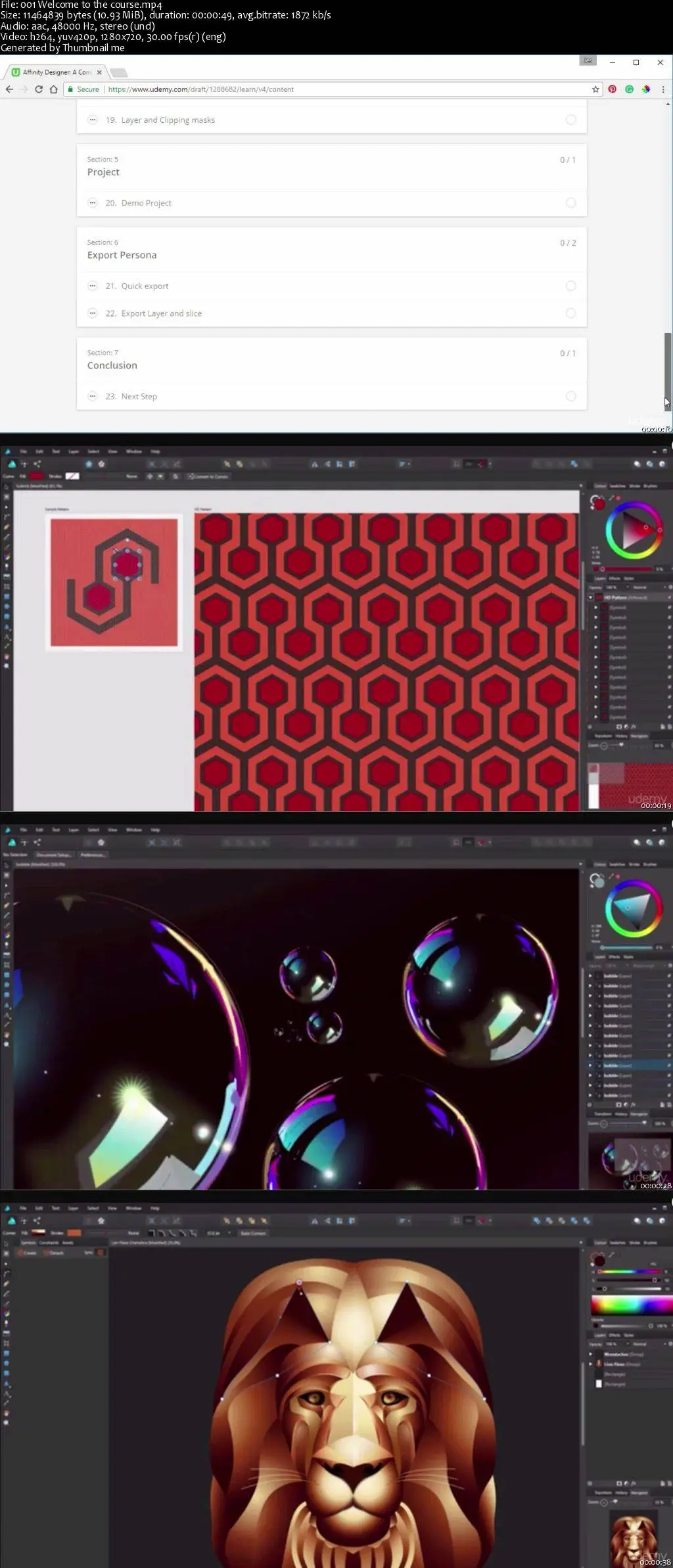The image size is (673, 1568).
Task: Open options icon for Export Layer and slice
Action: tap(93, 313)
